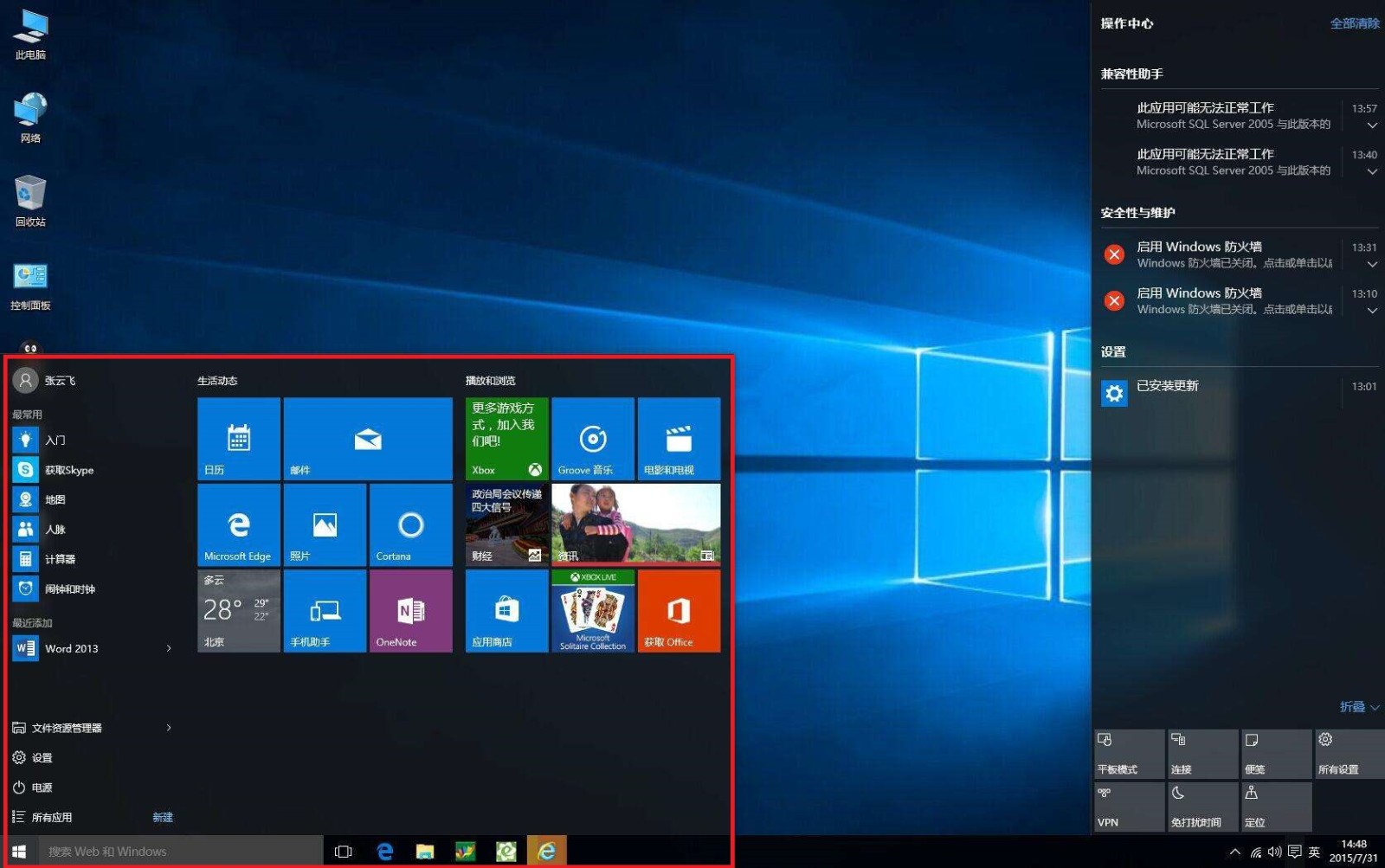Click the 搜索 Web 和 Windows box
Image resolution: width=1385 pixels, height=868 pixels.
[181, 852]
